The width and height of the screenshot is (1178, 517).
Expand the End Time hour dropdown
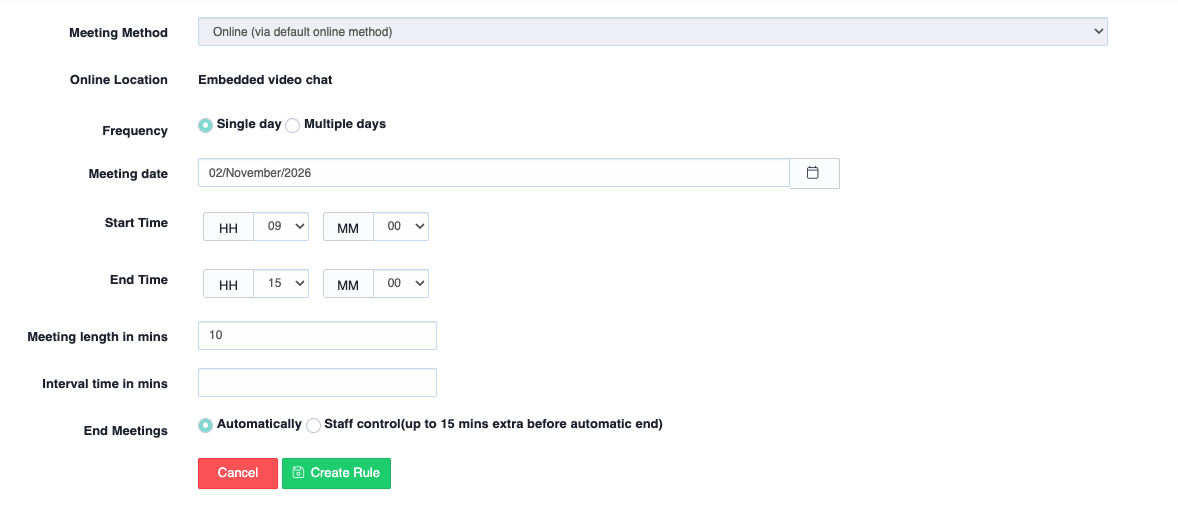281,284
